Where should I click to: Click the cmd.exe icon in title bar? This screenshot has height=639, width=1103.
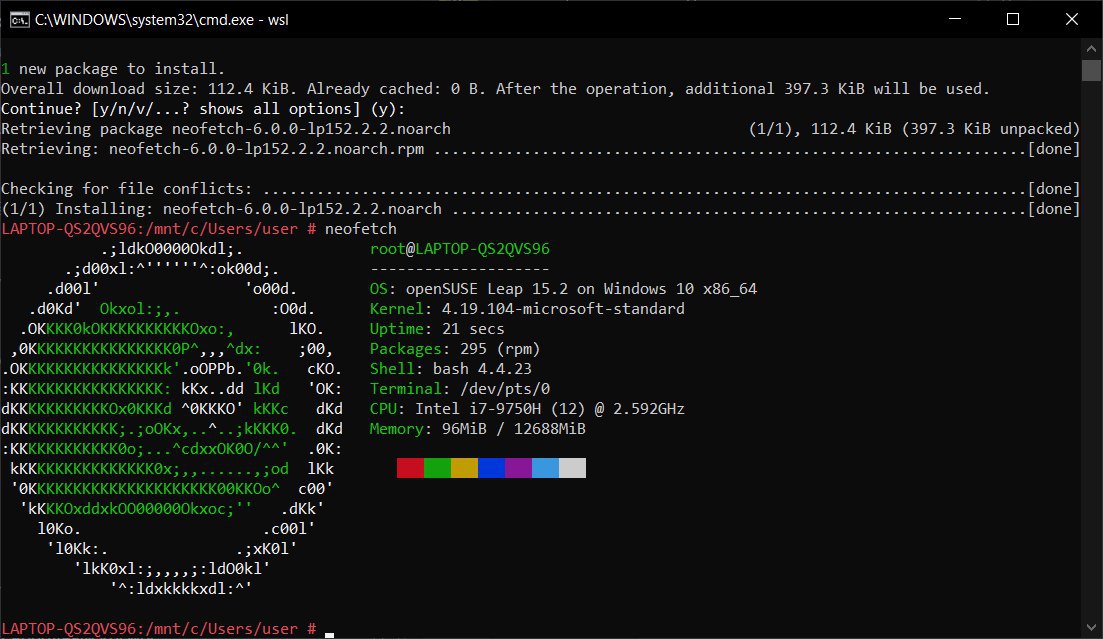(x=19, y=19)
